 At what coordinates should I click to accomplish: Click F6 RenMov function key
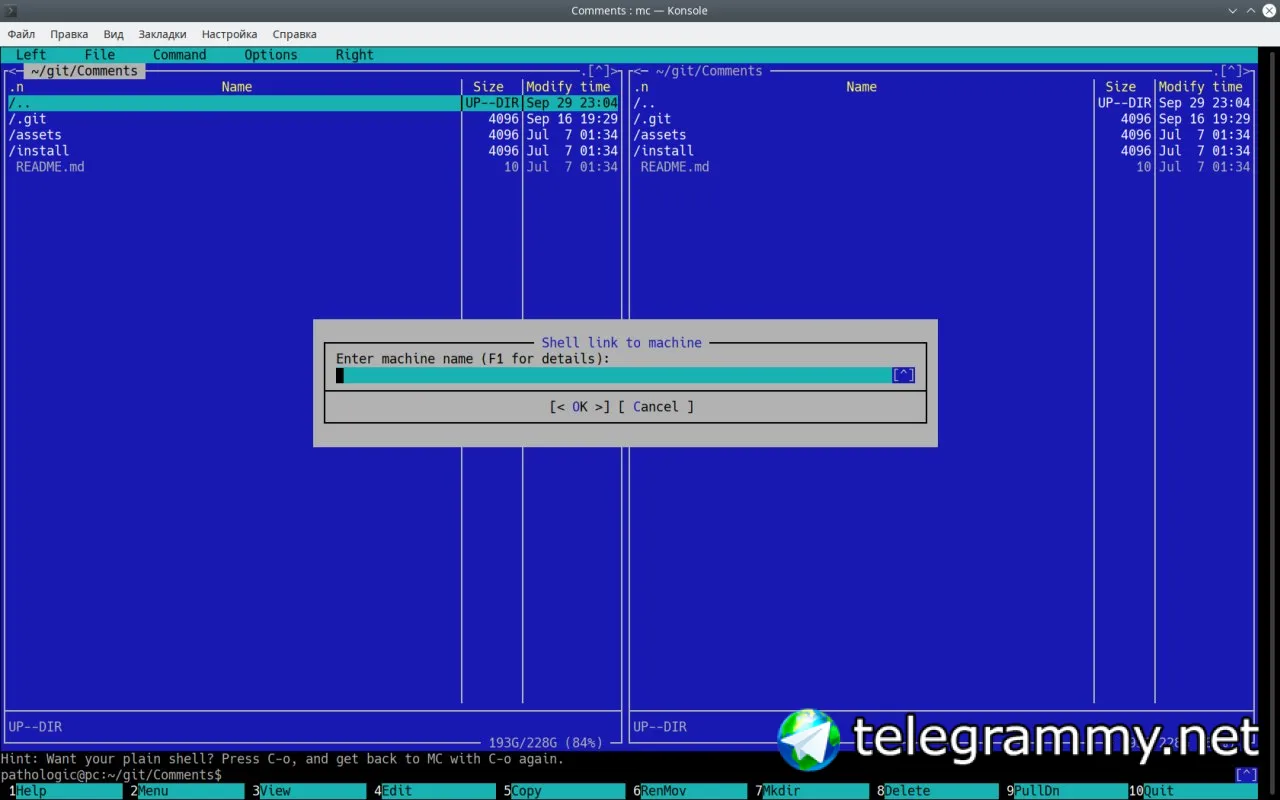point(691,791)
